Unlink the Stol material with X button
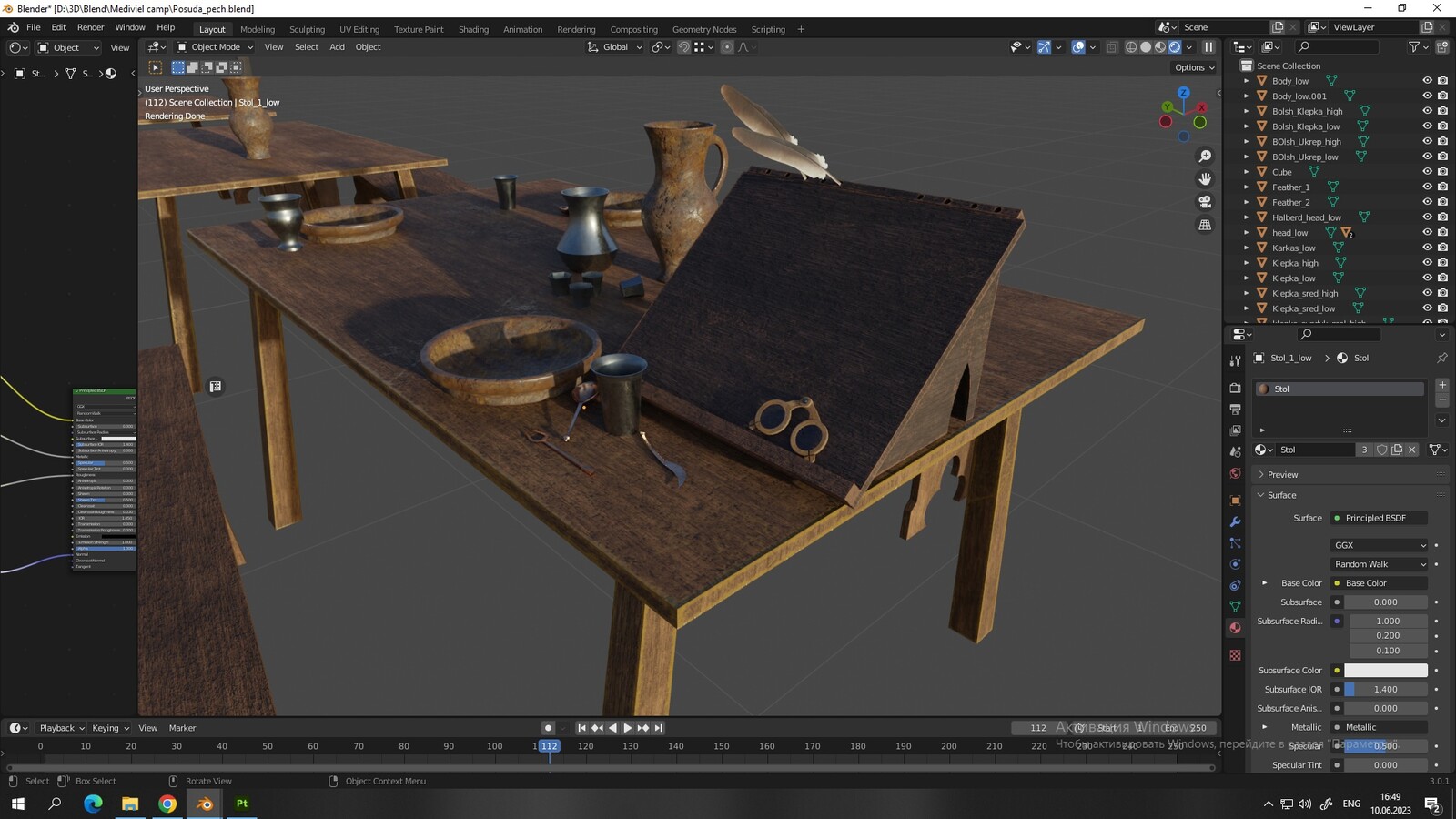This screenshot has height=819, width=1456. (1412, 450)
